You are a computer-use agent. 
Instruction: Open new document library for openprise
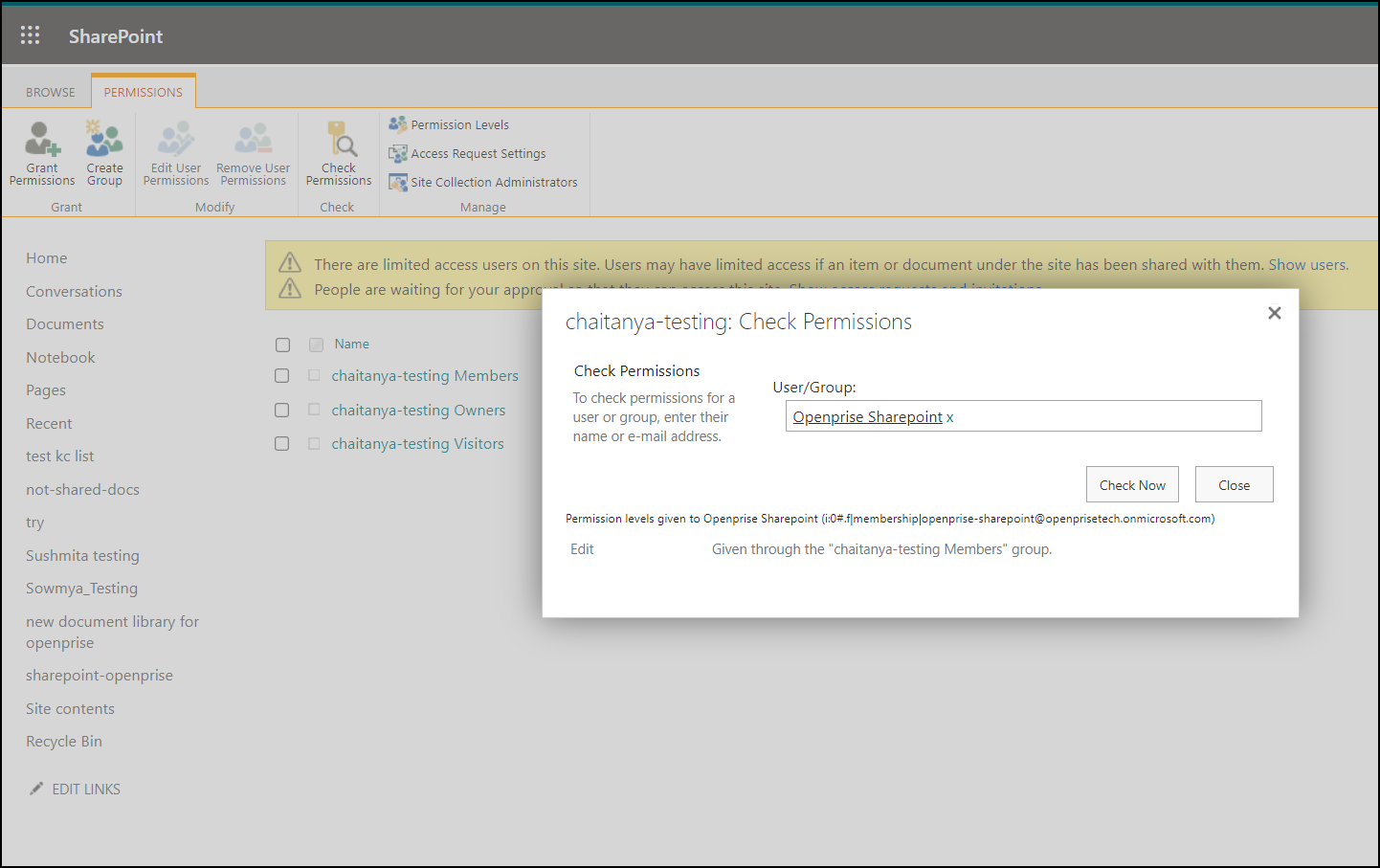[112, 632]
